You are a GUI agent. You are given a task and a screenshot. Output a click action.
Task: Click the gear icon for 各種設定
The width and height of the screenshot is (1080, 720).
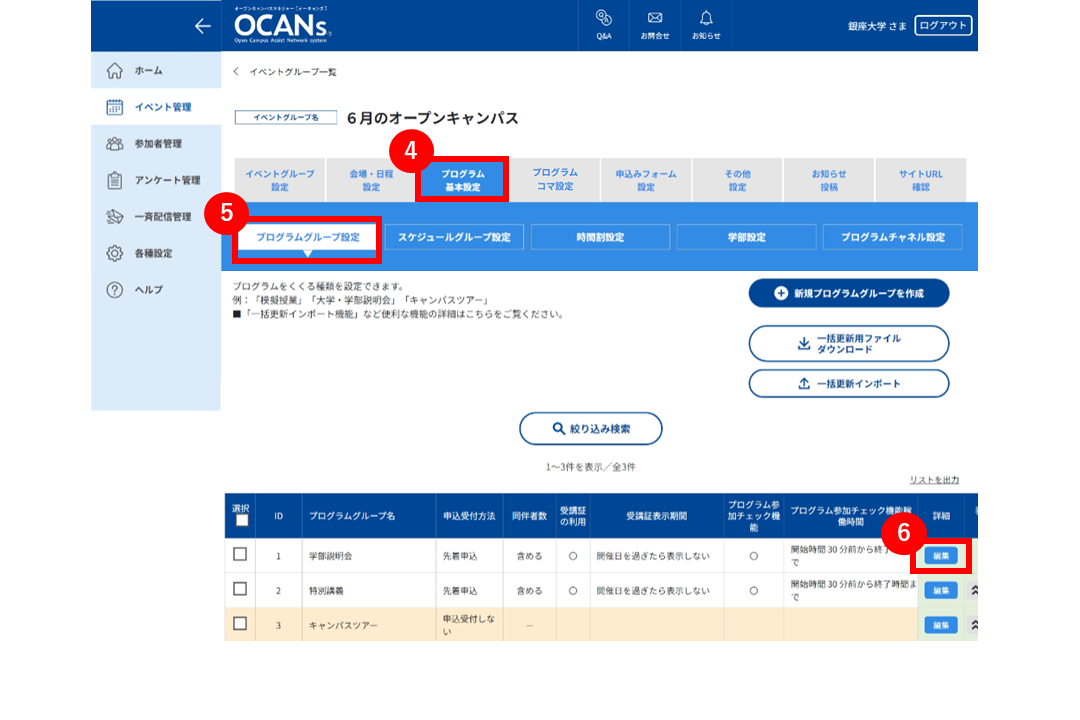[115, 253]
